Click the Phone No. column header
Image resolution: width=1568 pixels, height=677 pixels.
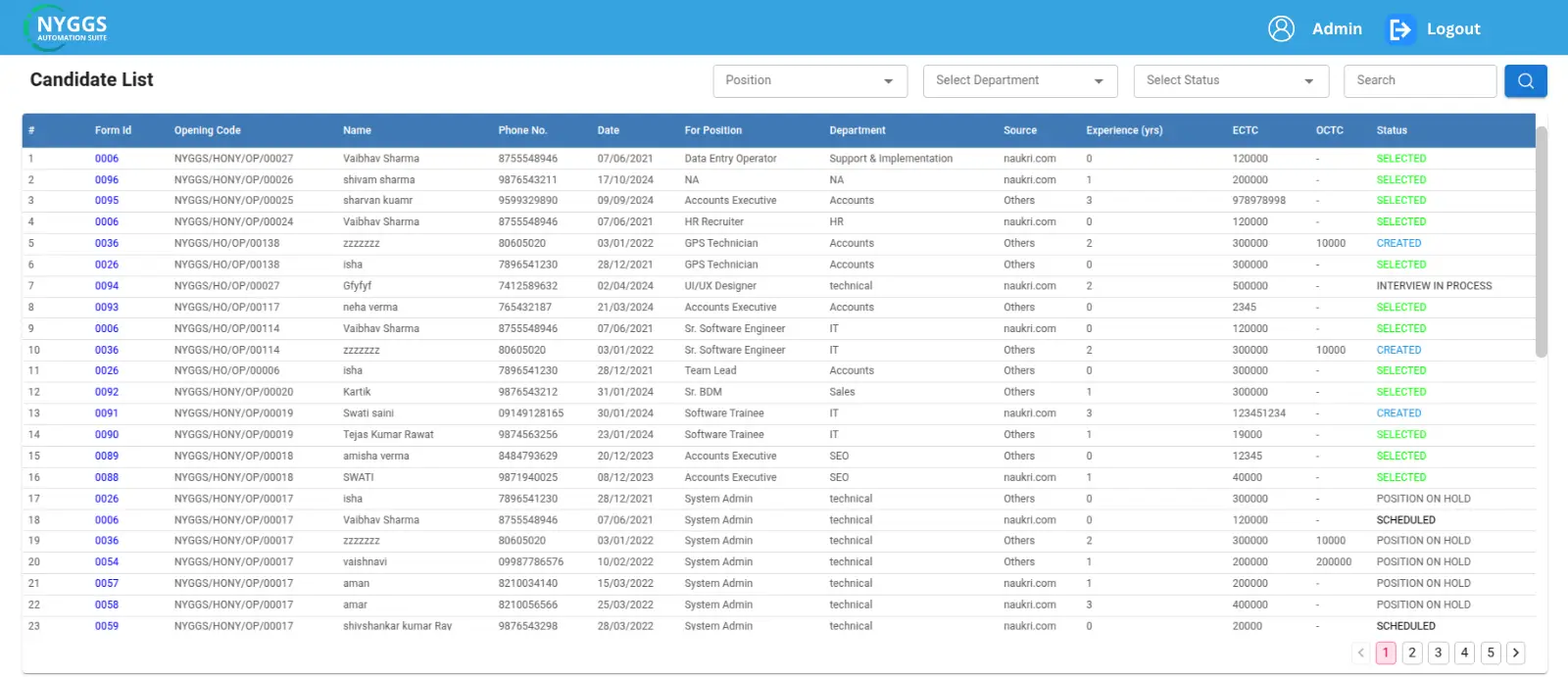(x=522, y=130)
